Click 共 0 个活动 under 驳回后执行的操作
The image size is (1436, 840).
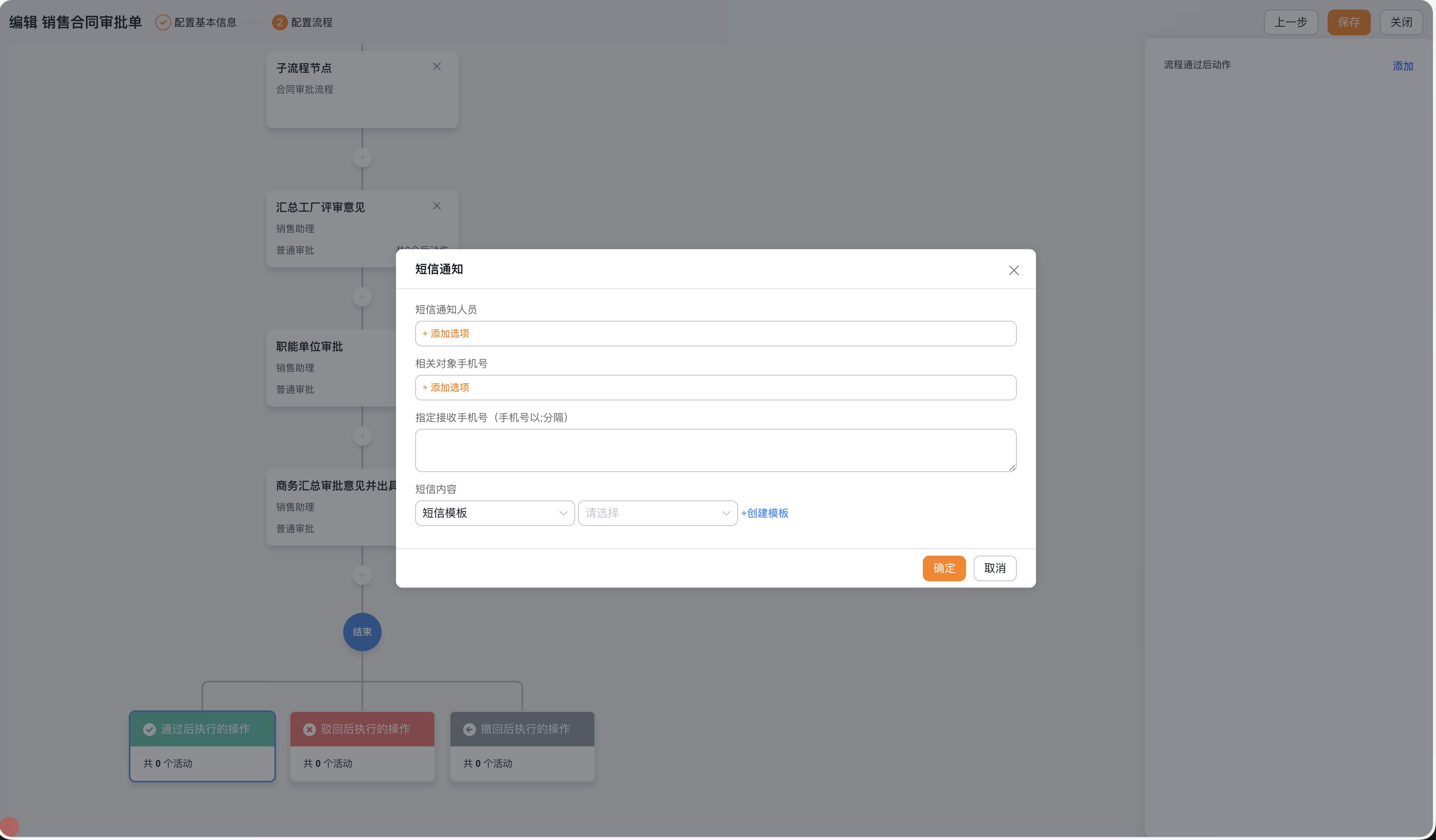point(328,764)
